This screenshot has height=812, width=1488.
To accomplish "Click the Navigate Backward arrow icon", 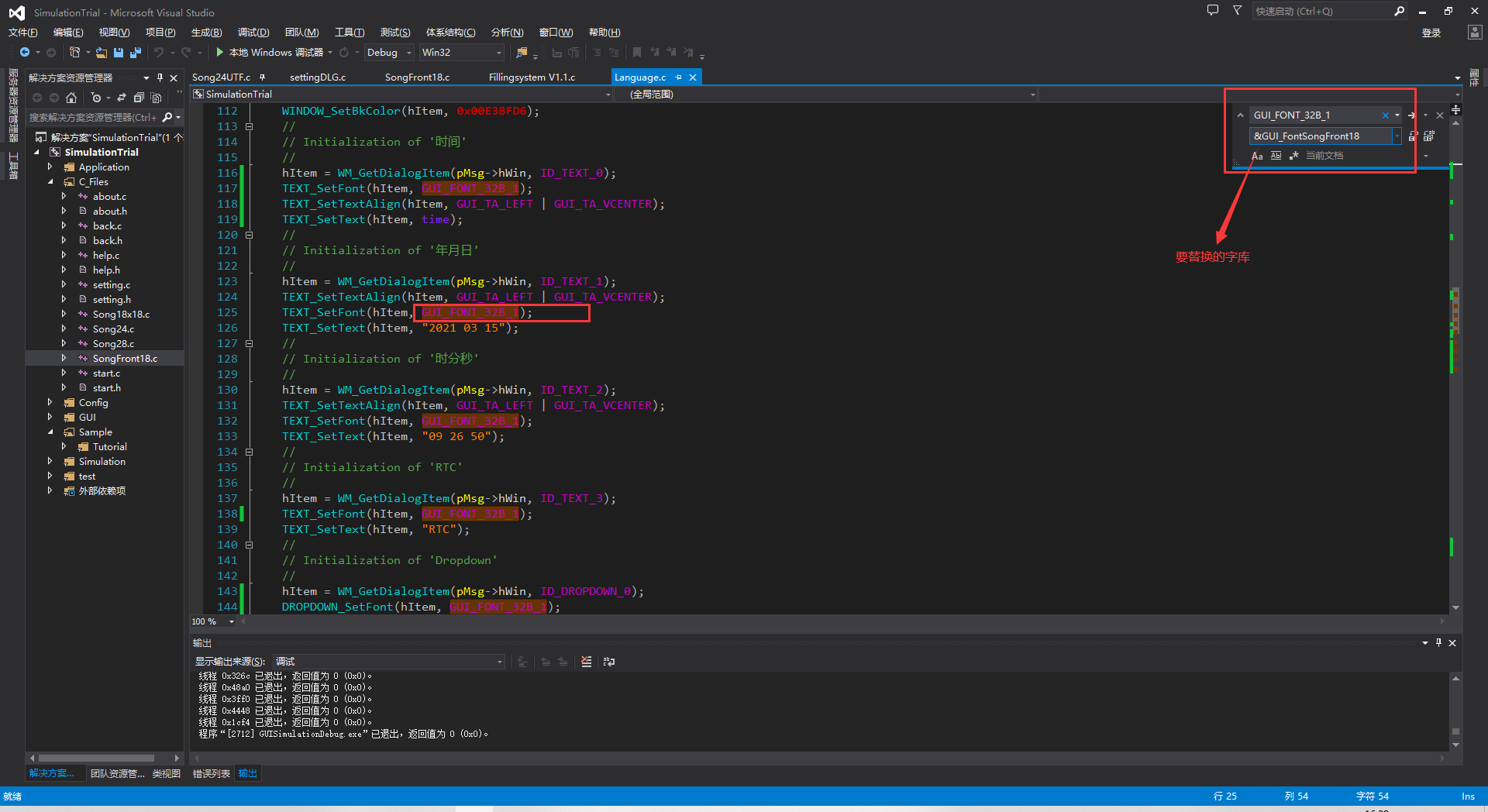I will coord(25,53).
